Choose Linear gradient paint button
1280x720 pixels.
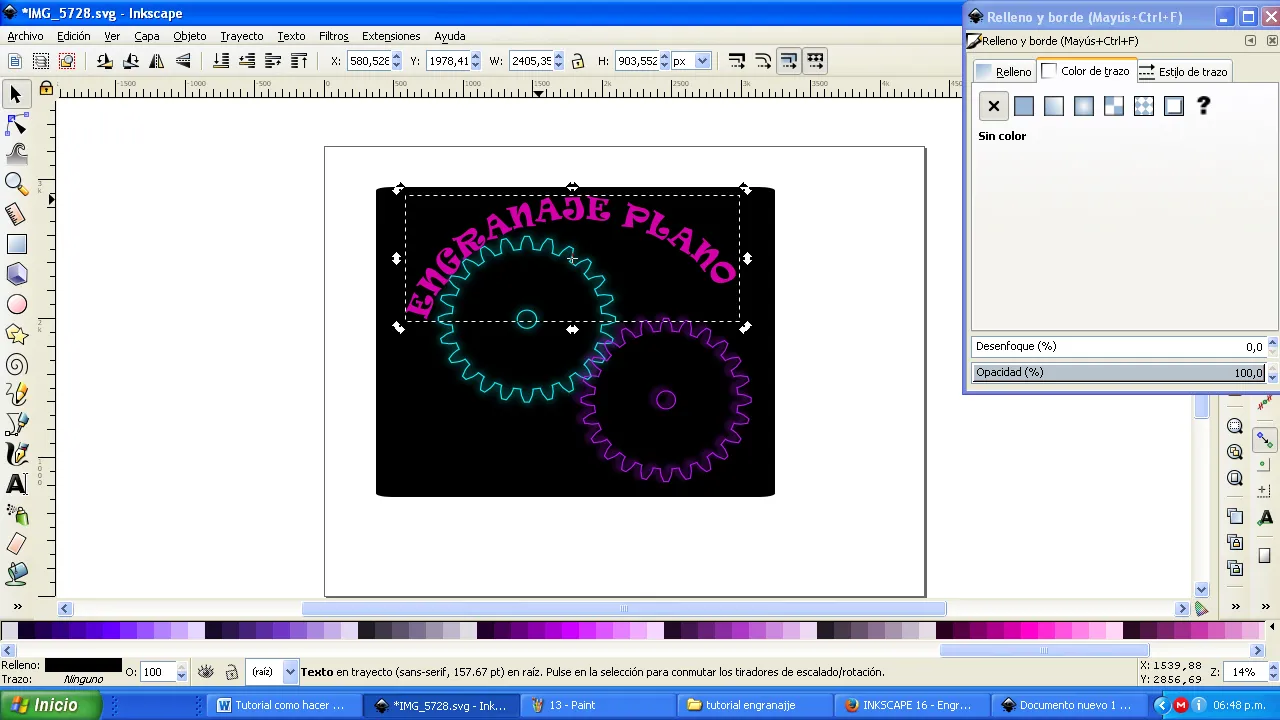1054,106
